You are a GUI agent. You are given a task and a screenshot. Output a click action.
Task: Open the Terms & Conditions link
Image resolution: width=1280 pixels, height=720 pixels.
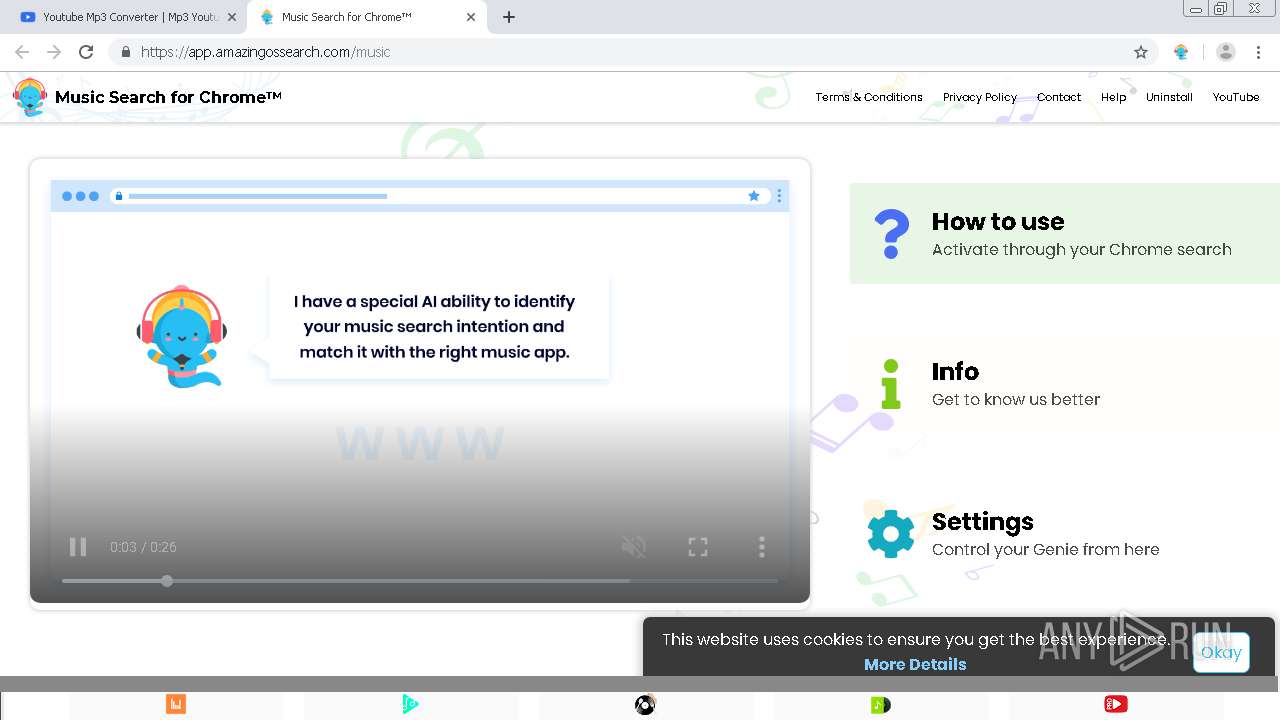click(x=869, y=97)
